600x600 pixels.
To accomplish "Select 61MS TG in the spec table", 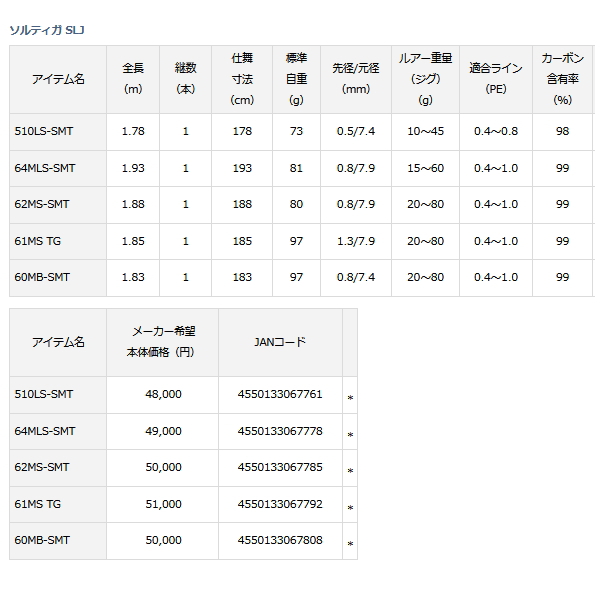I will [x=38, y=241].
